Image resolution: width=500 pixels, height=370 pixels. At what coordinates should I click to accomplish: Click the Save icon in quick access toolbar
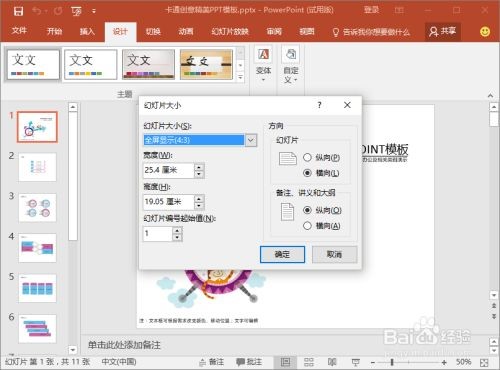18,11
